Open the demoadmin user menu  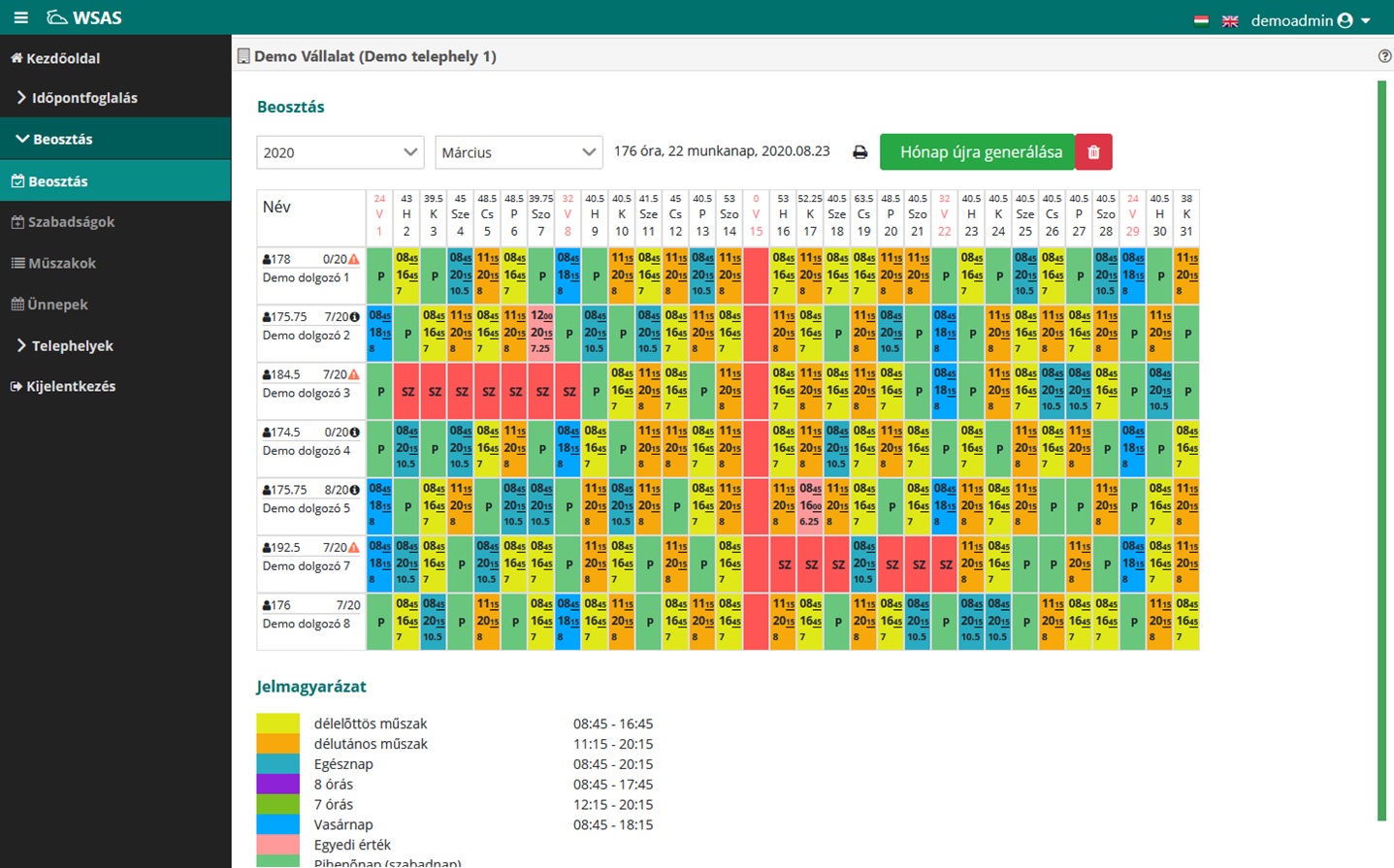click(1310, 20)
